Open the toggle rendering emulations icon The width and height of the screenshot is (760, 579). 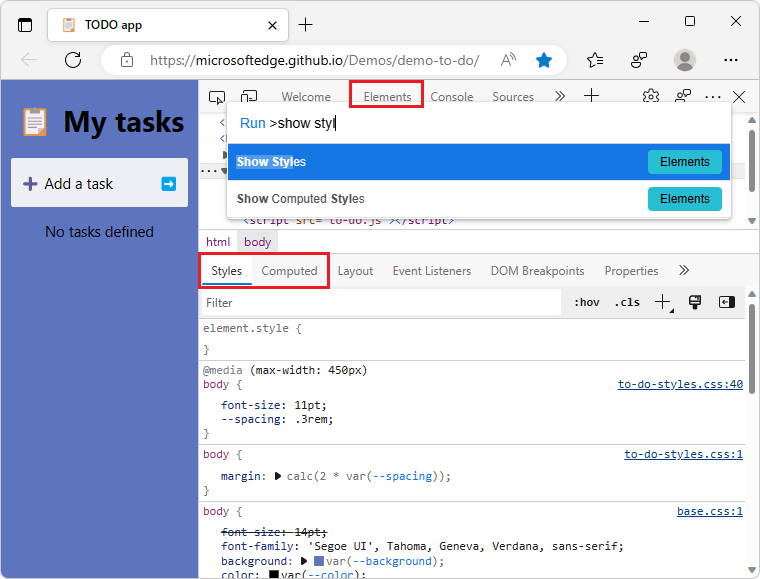click(695, 302)
